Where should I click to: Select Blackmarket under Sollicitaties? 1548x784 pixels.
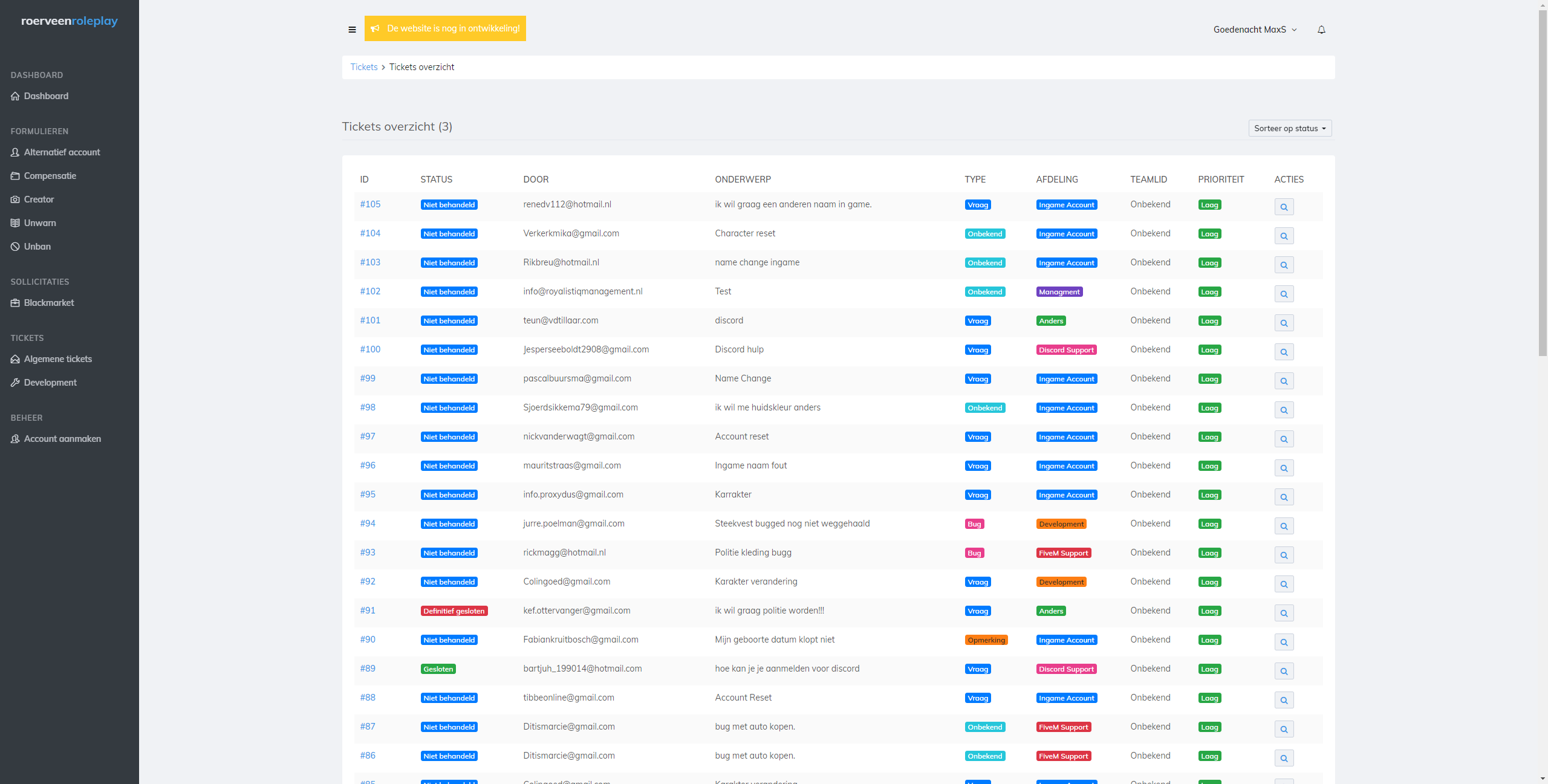[x=48, y=303]
